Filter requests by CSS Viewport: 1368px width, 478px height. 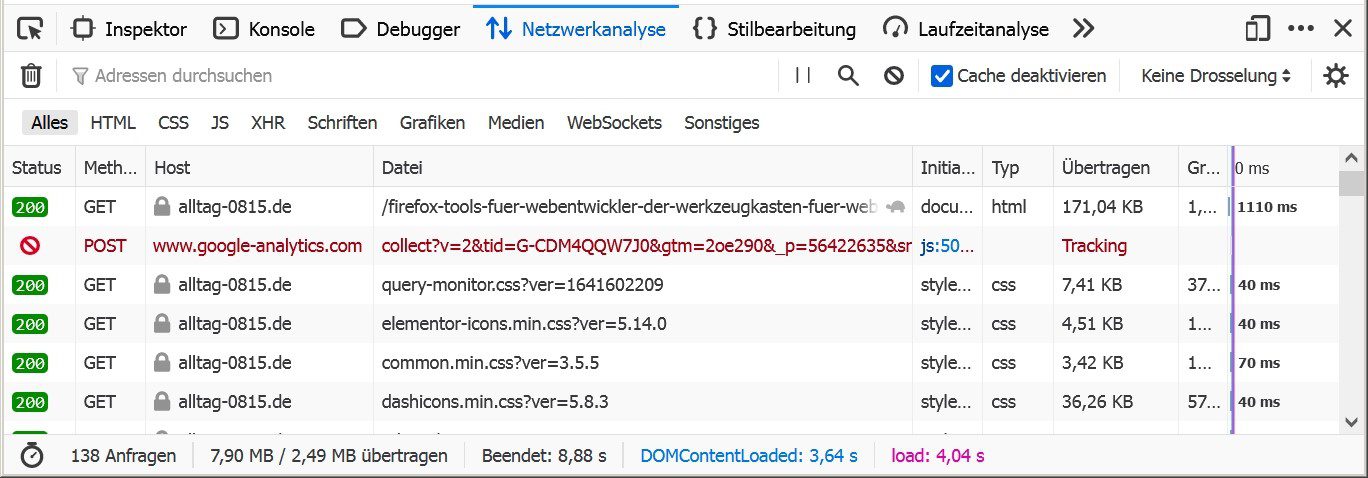tap(173, 123)
